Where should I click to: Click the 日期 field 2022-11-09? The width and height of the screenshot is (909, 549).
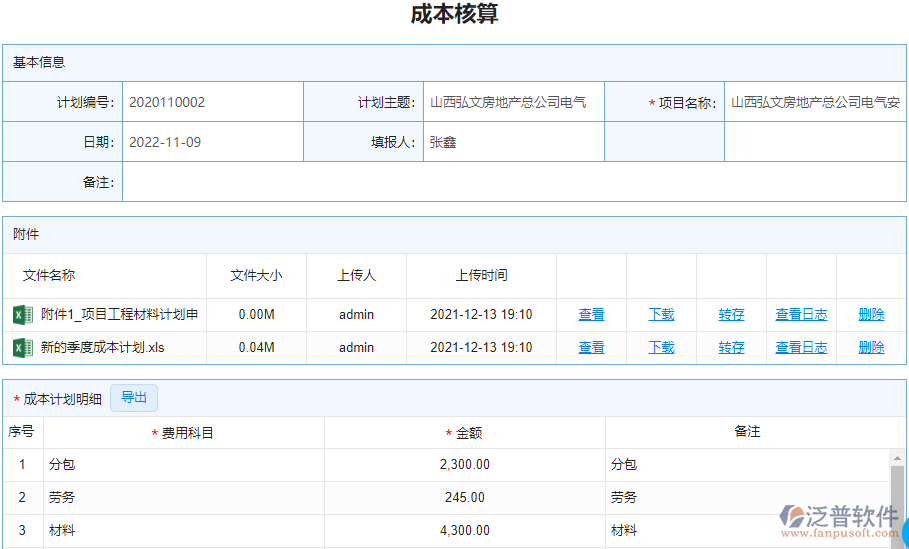point(213,142)
